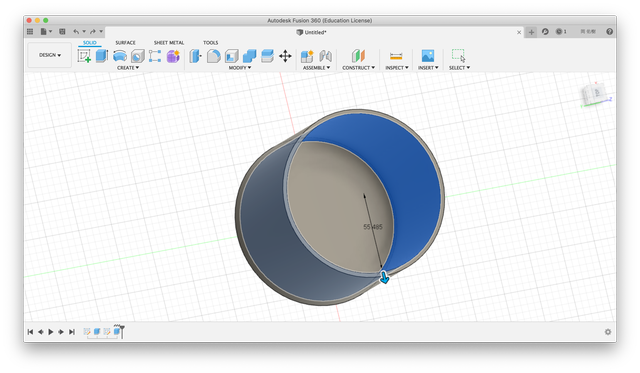Select the Extrude tool

[x=102, y=56]
